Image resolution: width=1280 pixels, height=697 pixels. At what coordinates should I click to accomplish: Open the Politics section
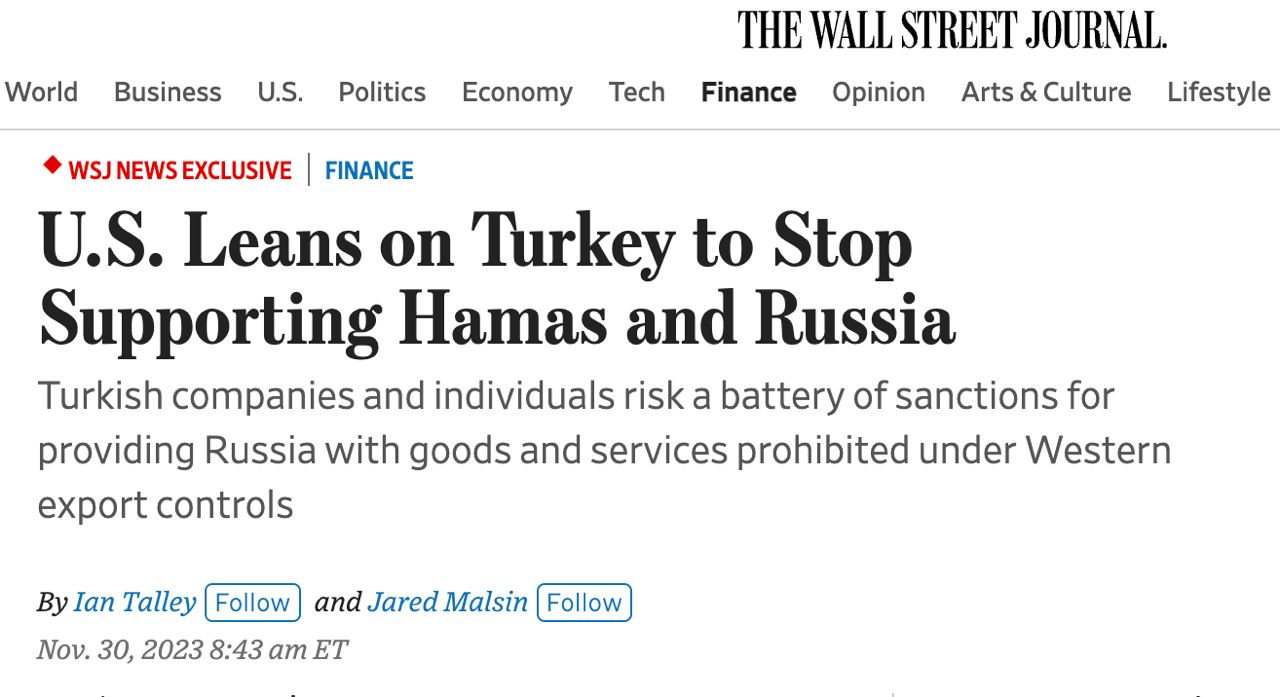382,92
